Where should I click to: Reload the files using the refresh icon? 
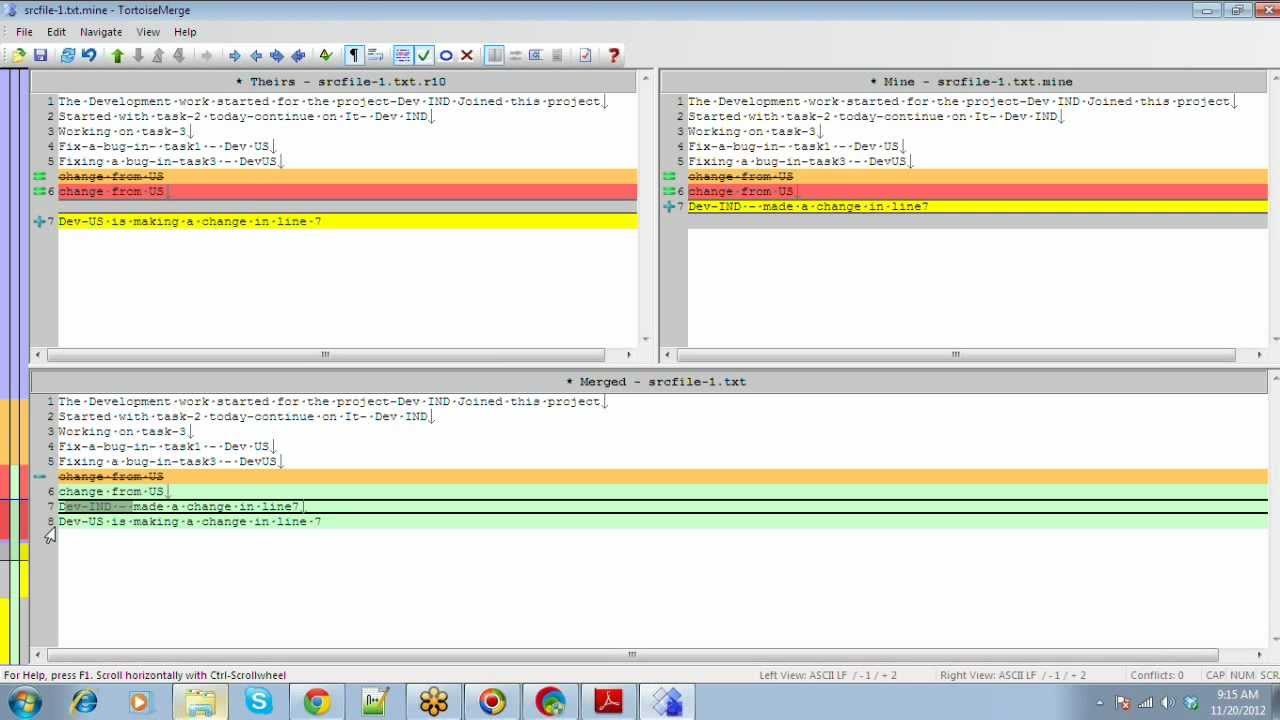coord(68,56)
